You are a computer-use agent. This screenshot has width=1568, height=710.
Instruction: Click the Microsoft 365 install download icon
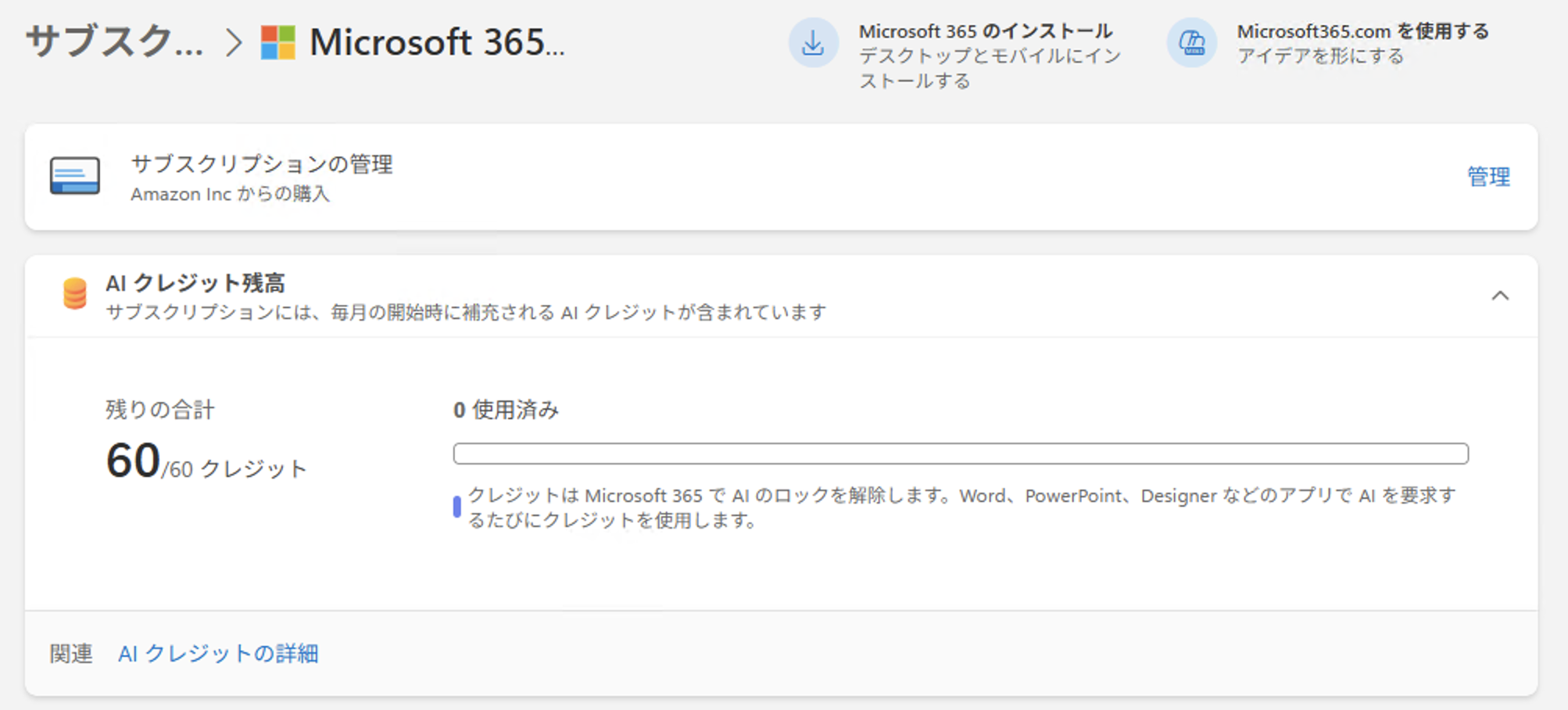813,43
